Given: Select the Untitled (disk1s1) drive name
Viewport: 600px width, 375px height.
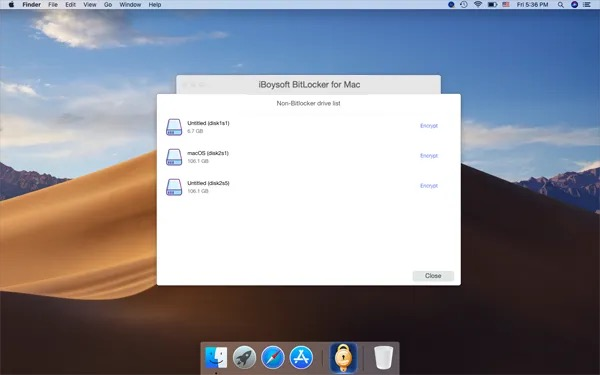Looking at the screenshot, I should click(208, 123).
